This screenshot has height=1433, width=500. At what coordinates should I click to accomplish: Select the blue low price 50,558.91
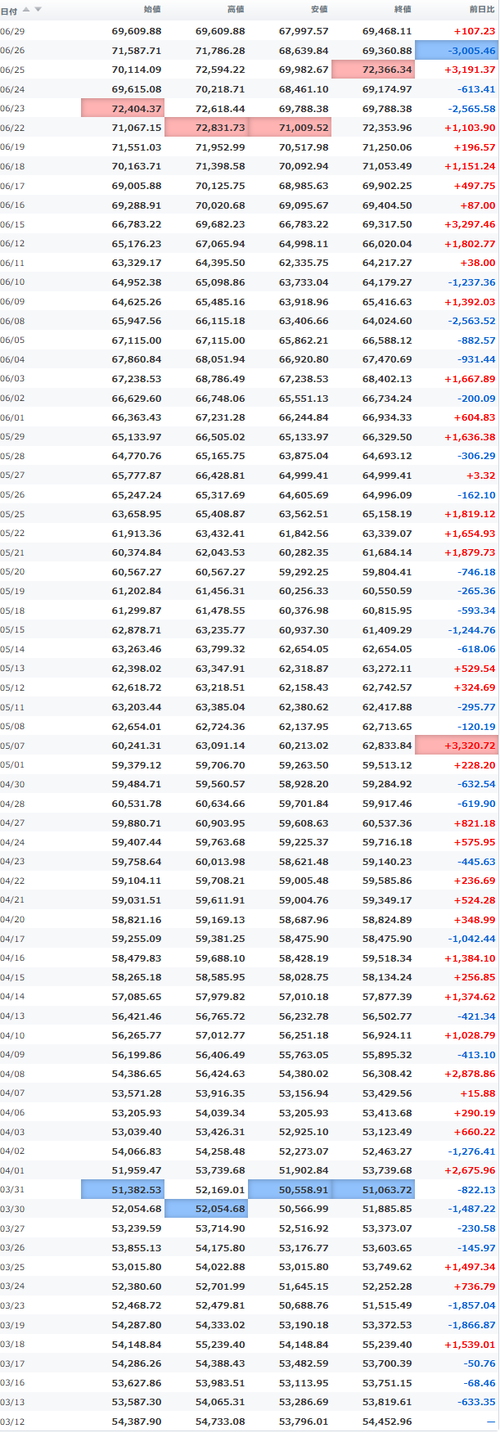coord(289,1189)
